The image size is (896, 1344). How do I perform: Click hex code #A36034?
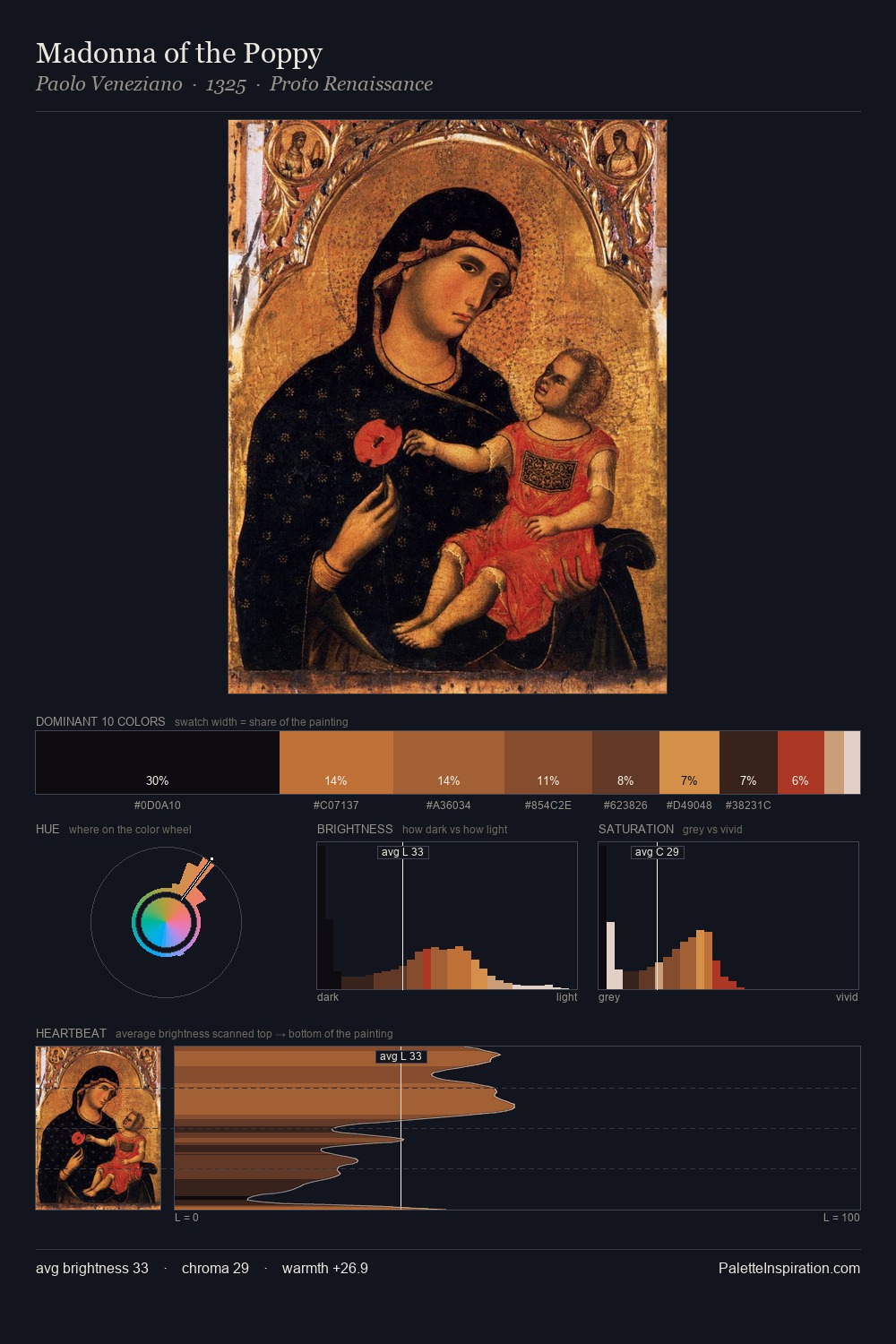click(449, 806)
